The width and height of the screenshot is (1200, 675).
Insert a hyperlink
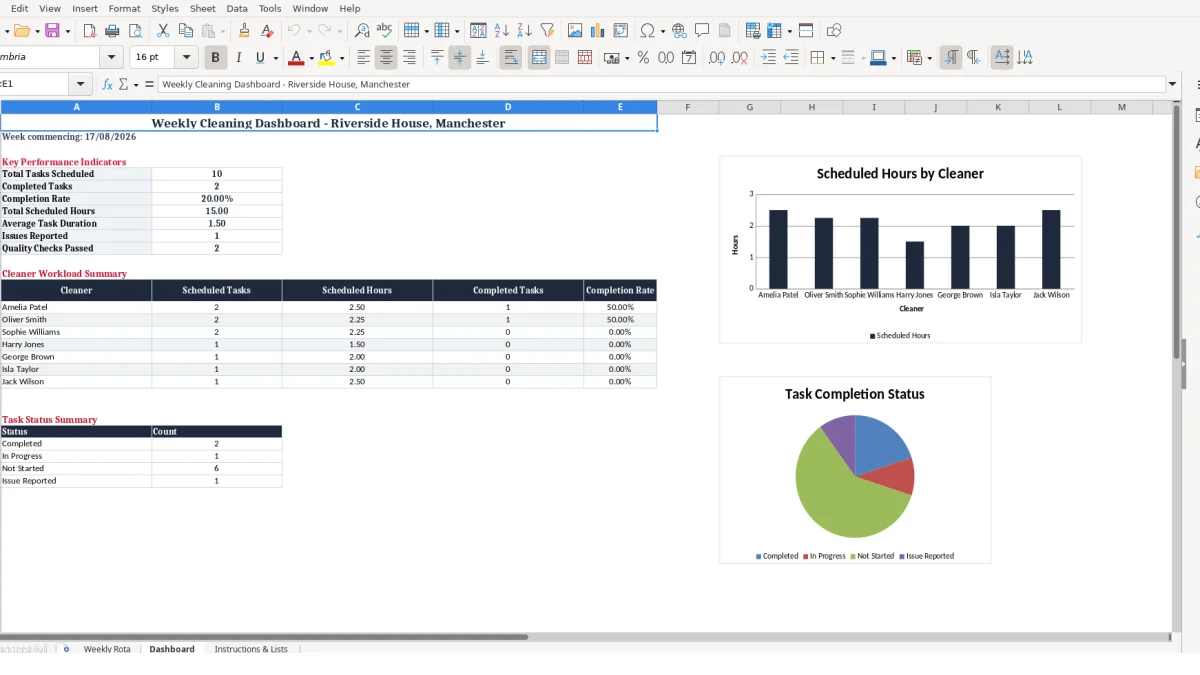point(679,31)
